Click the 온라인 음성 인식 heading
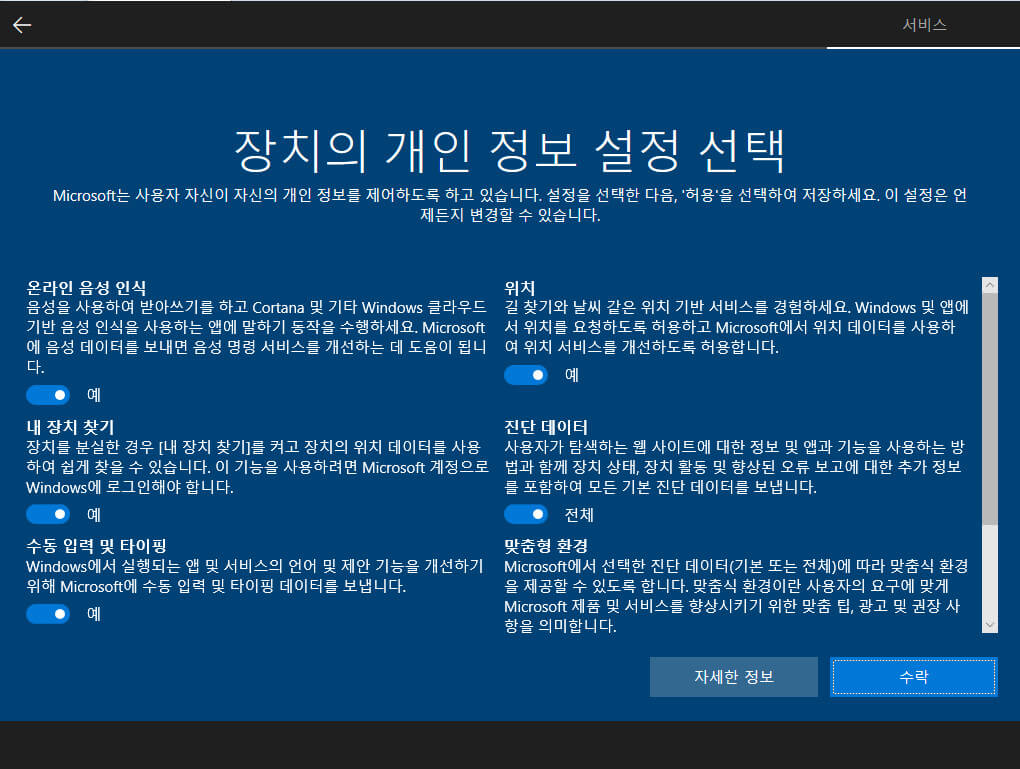The width and height of the screenshot is (1020, 769). coord(86,288)
